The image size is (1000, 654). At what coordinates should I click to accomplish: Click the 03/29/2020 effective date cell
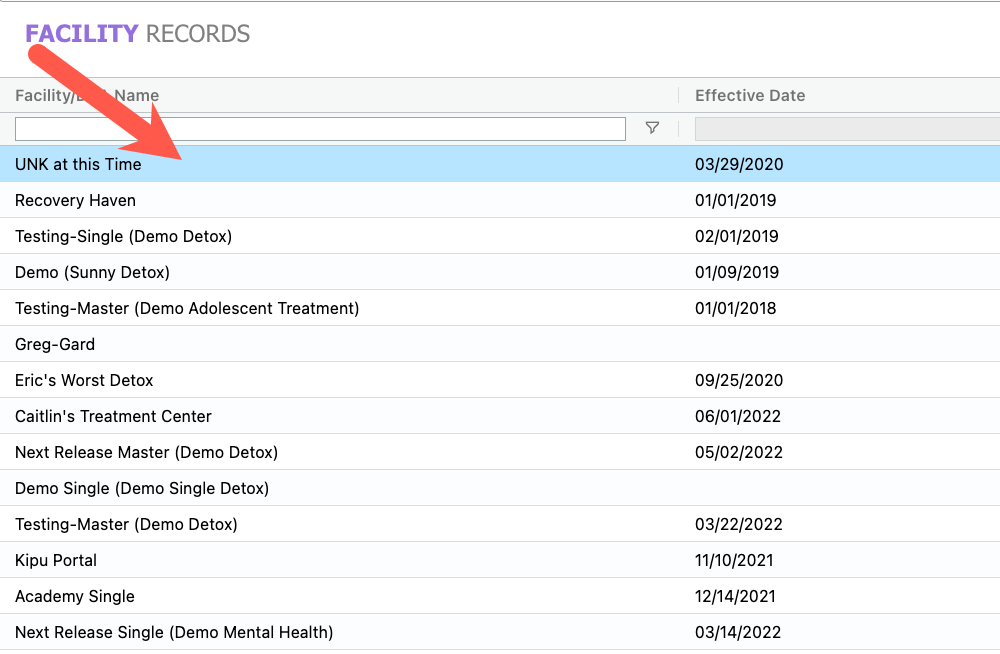[739, 165]
